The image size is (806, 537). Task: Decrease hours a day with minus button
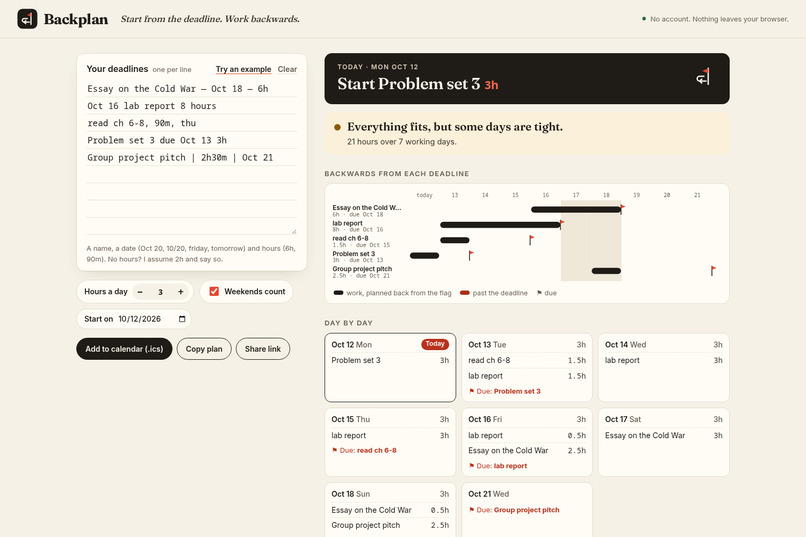[x=140, y=292]
